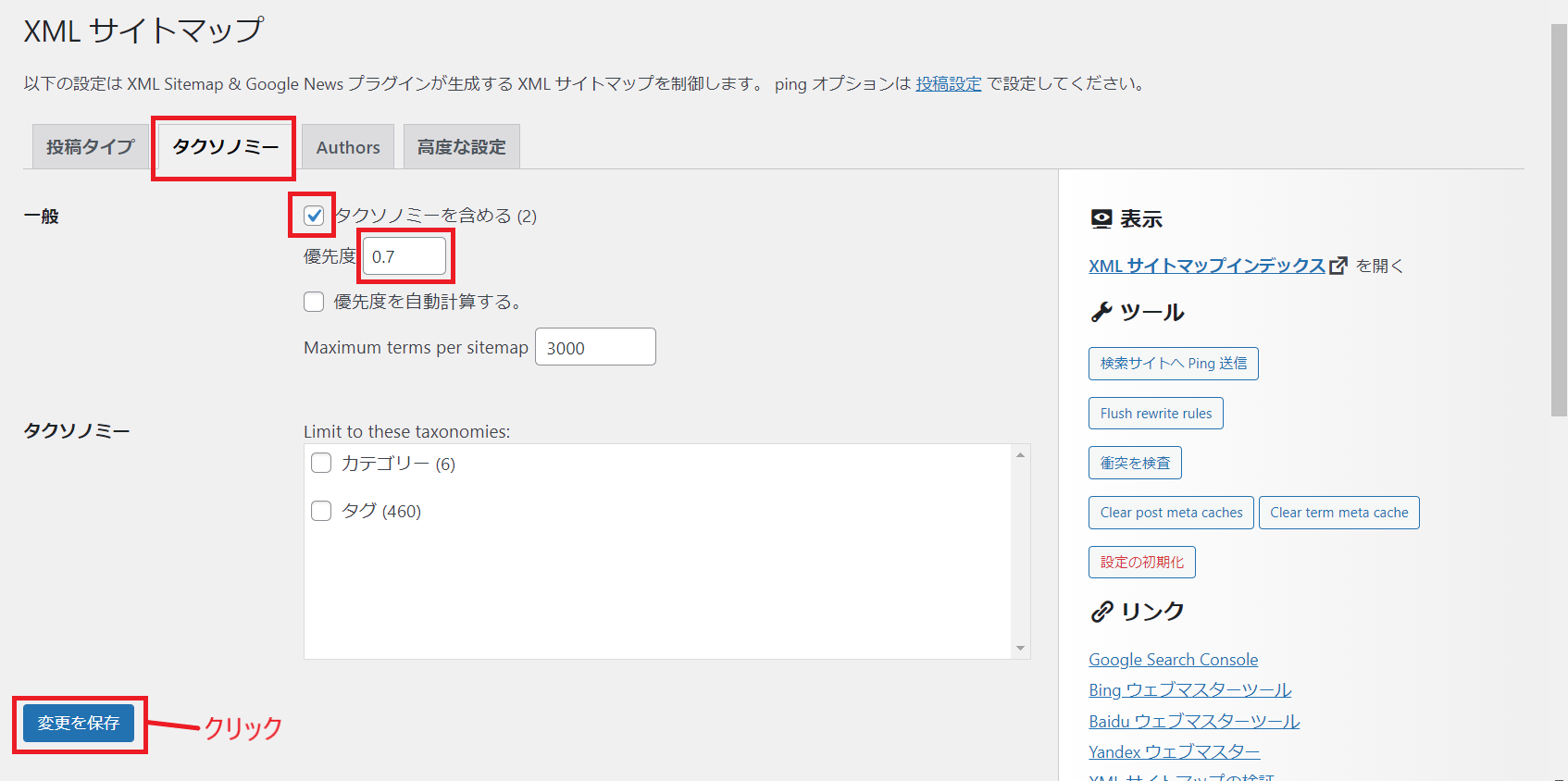Click the 設定の初期化 reset button
The image size is (1568, 781).
pos(1141,563)
